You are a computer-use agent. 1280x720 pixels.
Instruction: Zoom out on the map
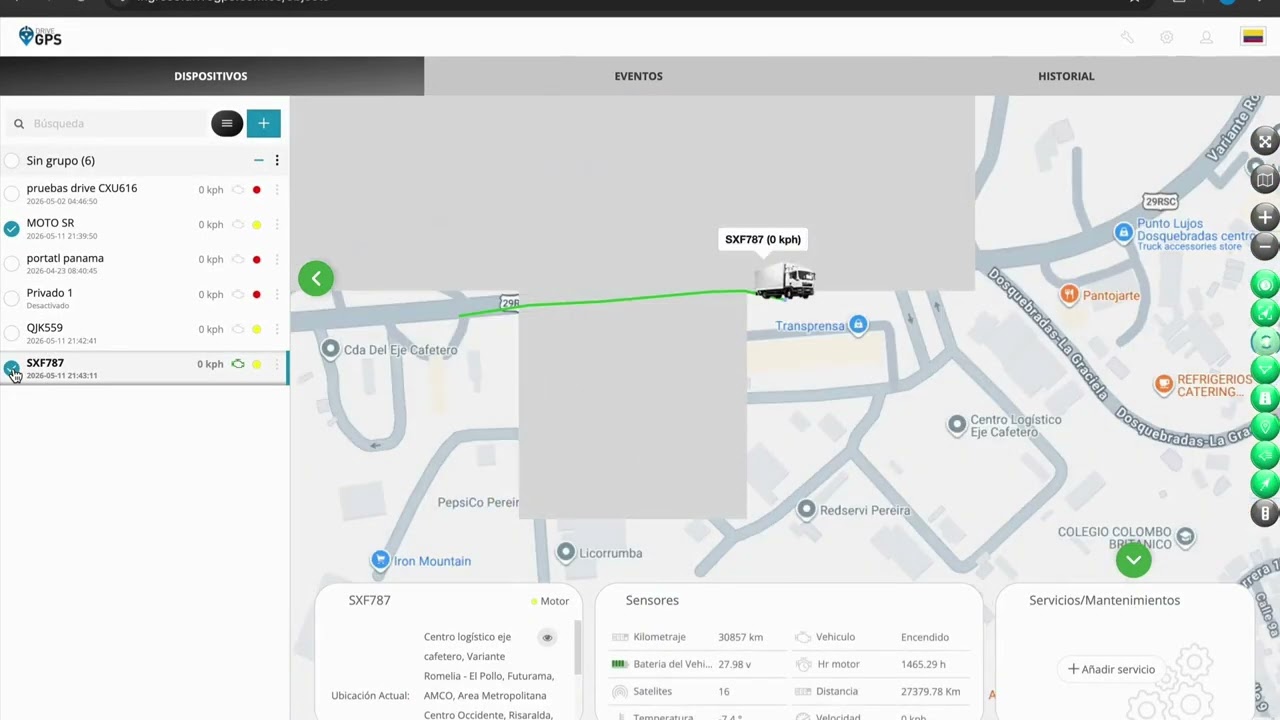tap(1265, 245)
